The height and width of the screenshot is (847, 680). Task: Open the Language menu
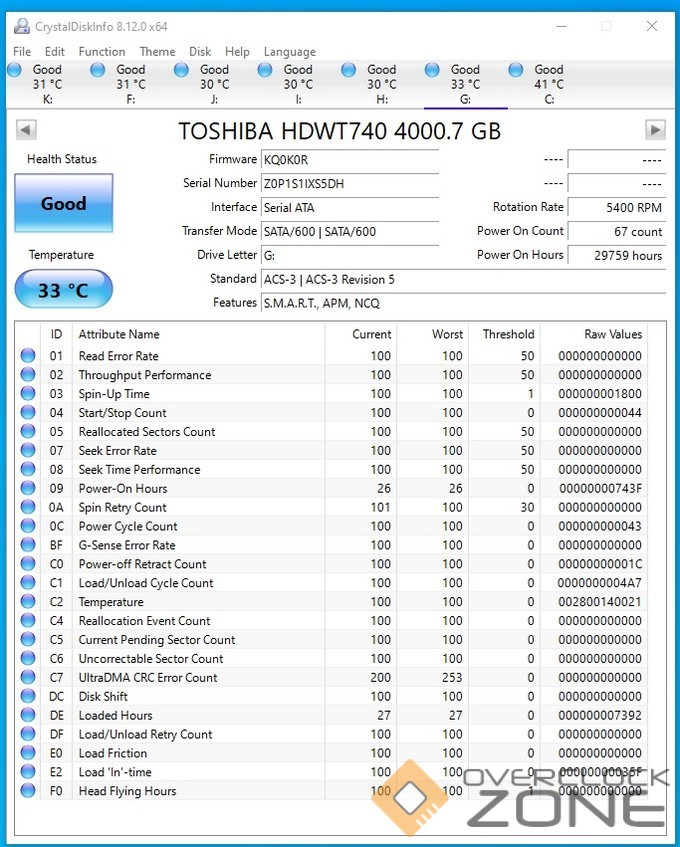click(x=289, y=52)
